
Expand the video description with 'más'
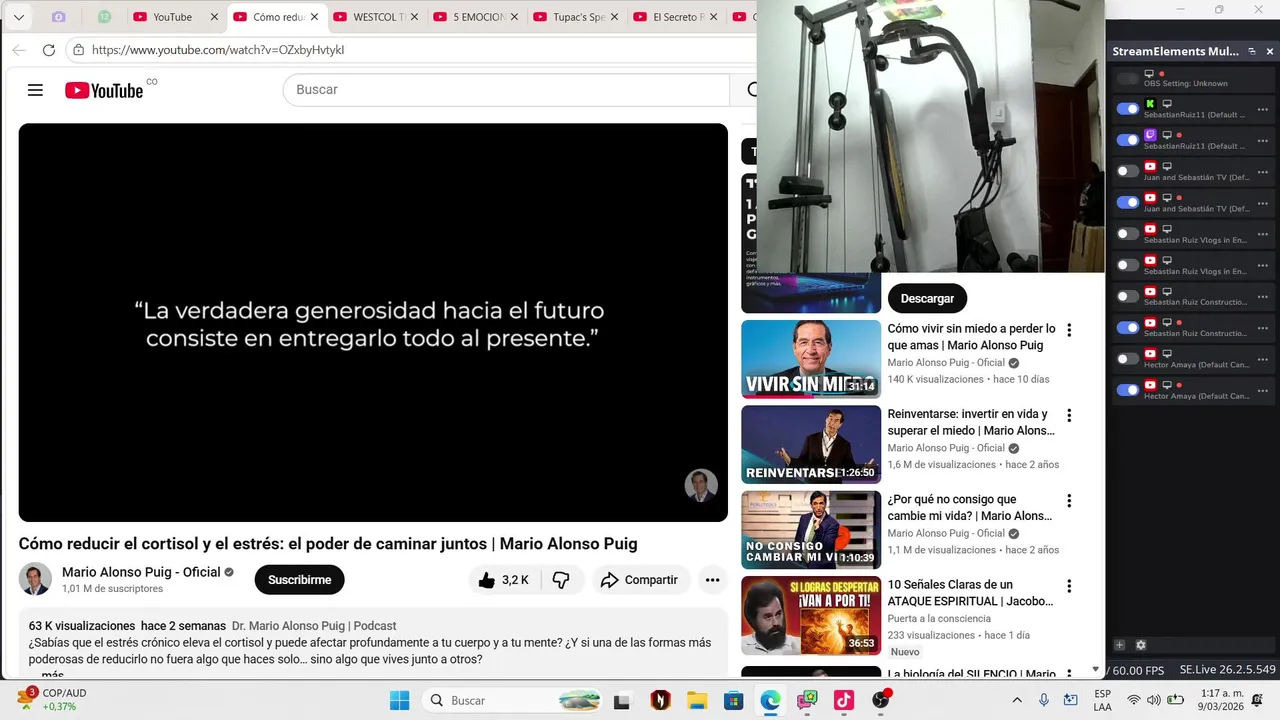[x=52, y=675]
